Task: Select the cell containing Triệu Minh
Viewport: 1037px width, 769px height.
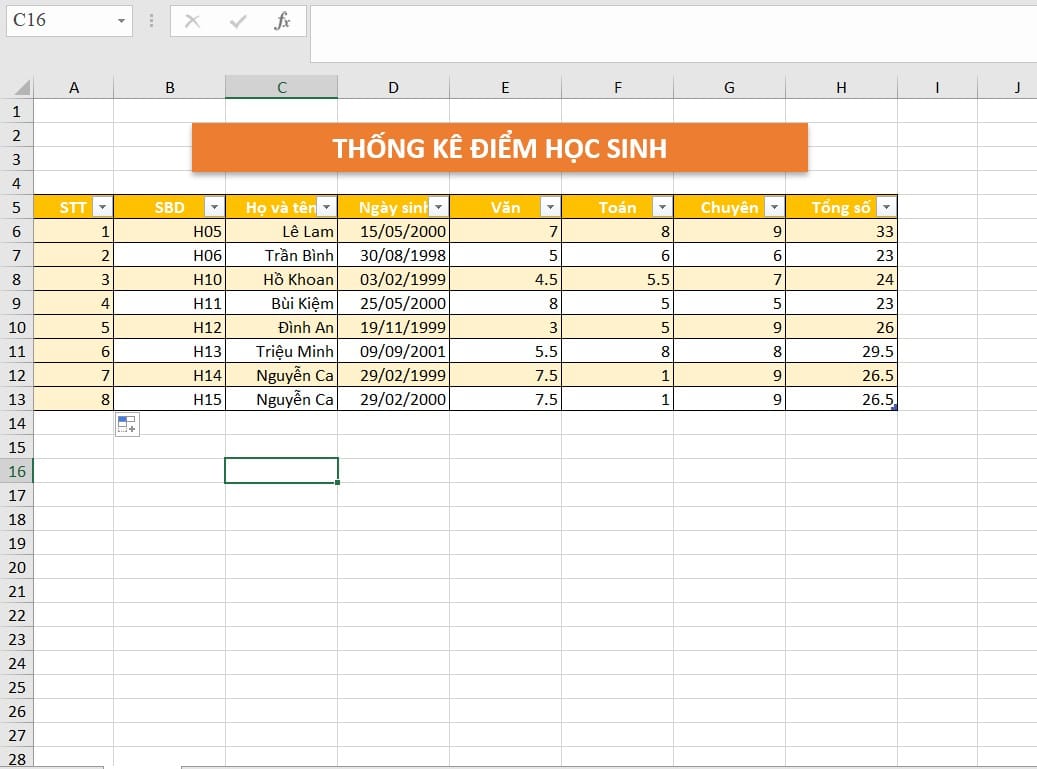Action: tap(282, 351)
